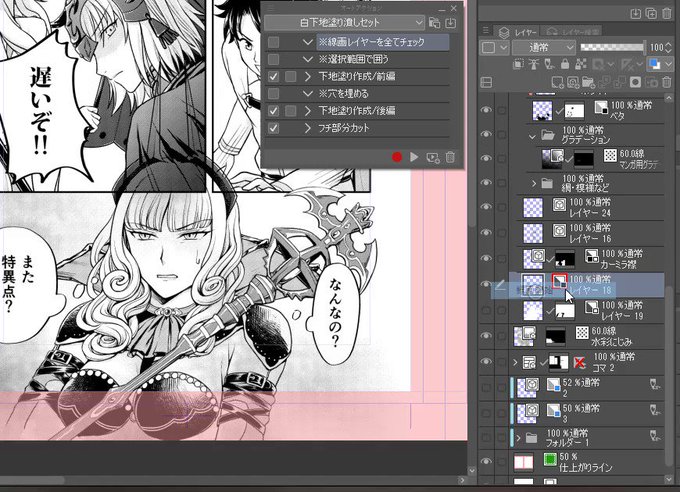Create a new layer folder
The width and height of the screenshot is (680, 492).
[x=588, y=82]
